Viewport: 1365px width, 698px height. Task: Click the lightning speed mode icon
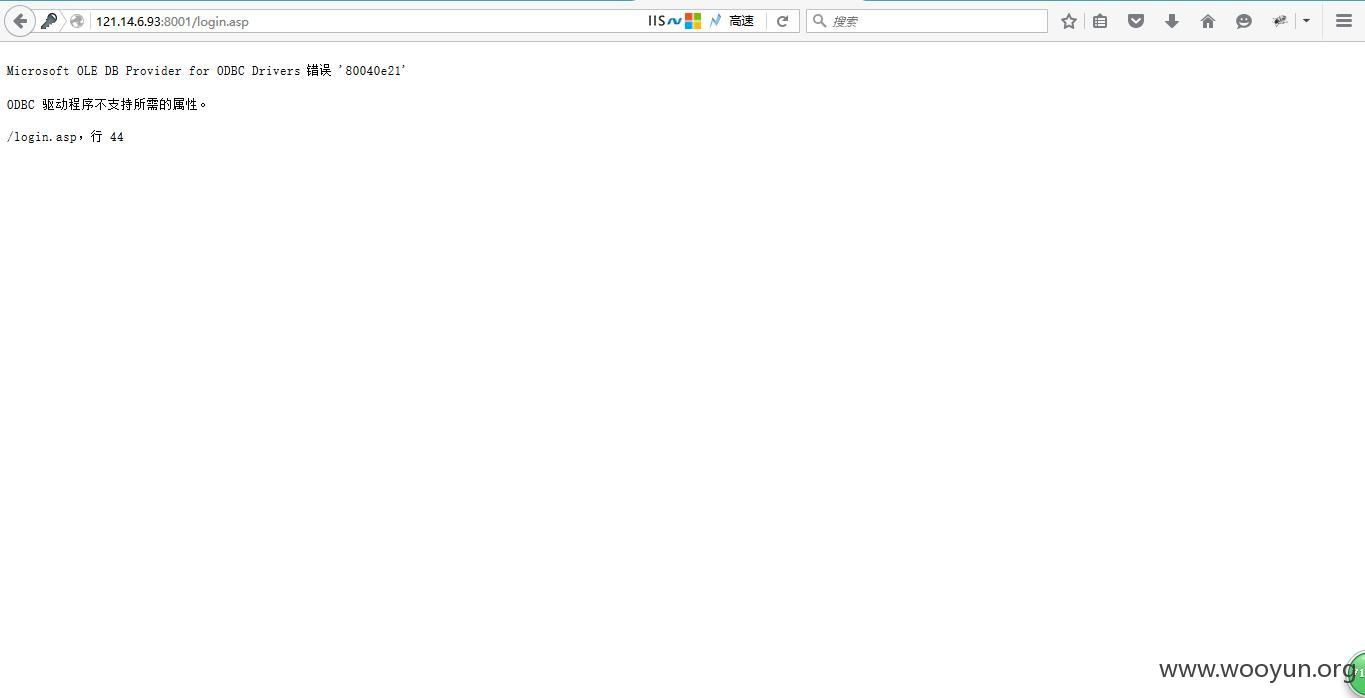click(715, 21)
